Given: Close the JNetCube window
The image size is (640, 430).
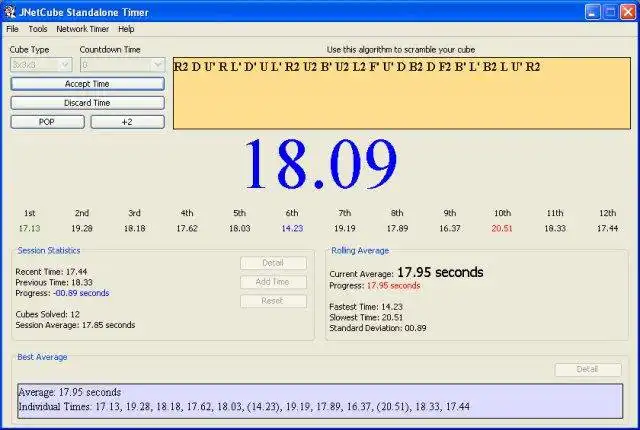Looking at the screenshot, I should [628, 12].
